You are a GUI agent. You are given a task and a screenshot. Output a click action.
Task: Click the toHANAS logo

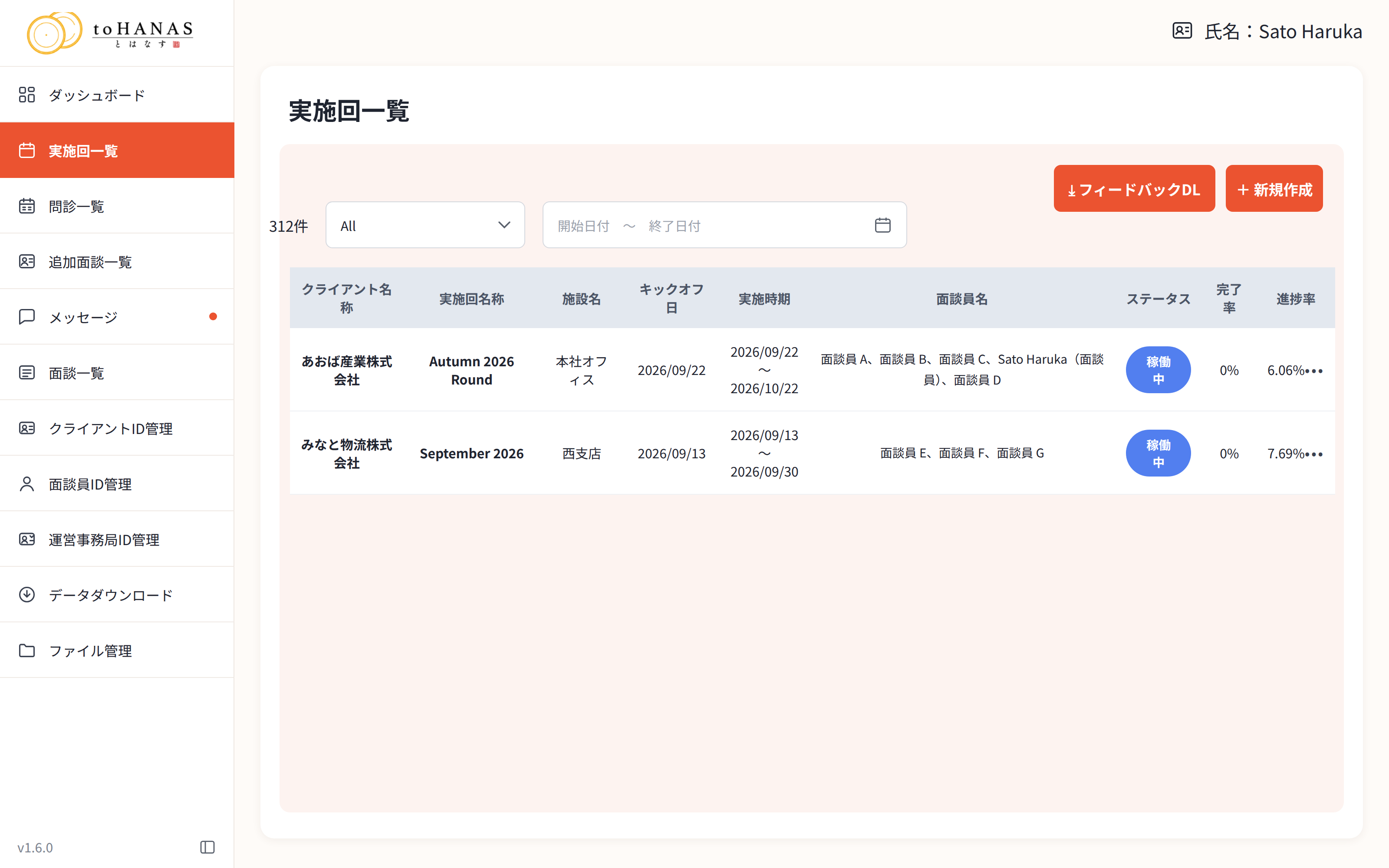click(x=110, y=33)
